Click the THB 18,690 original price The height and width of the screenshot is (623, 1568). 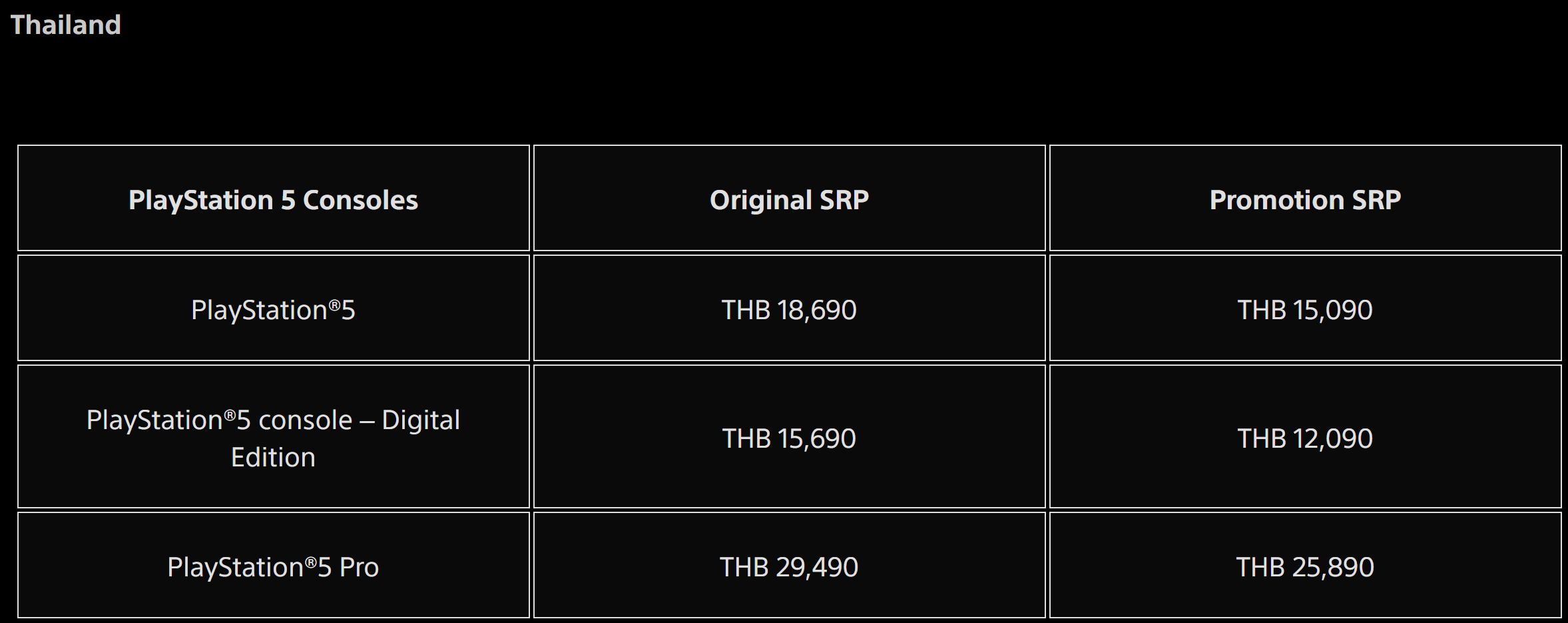click(x=789, y=310)
